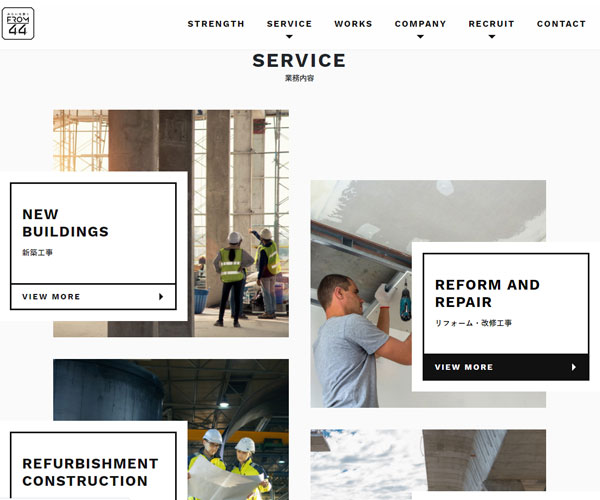The height and width of the screenshot is (500, 600).
Task: Open the Reform and Repair card heading
Action: (x=487, y=293)
